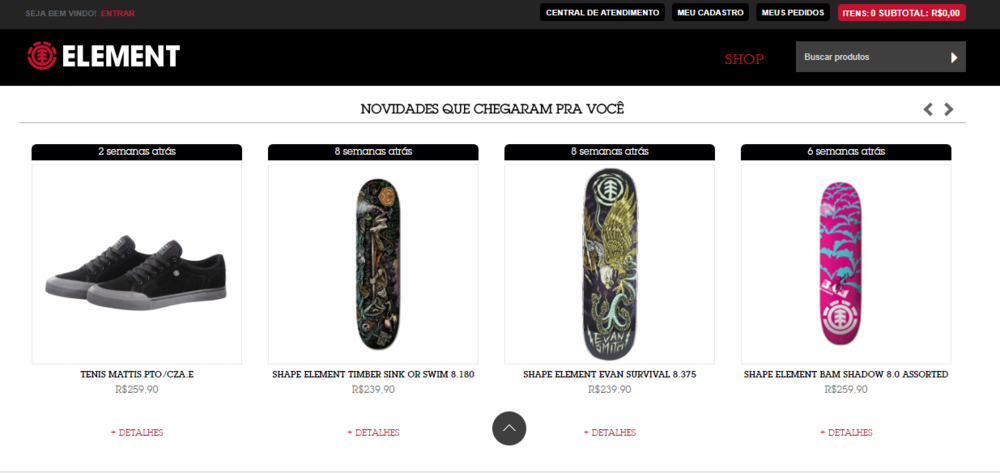The width and height of the screenshot is (1000, 473).
Task: Open the cart Itens Subtotal button
Action: pyautogui.click(x=902, y=13)
